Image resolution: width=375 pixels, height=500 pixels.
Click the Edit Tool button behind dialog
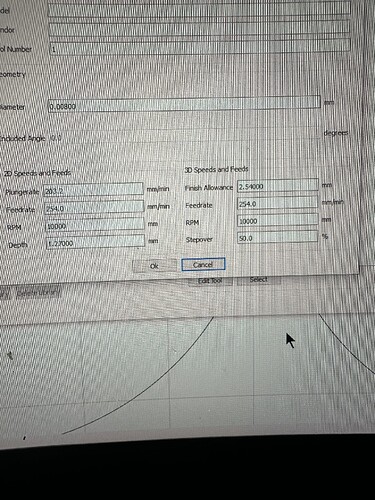tap(210, 281)
